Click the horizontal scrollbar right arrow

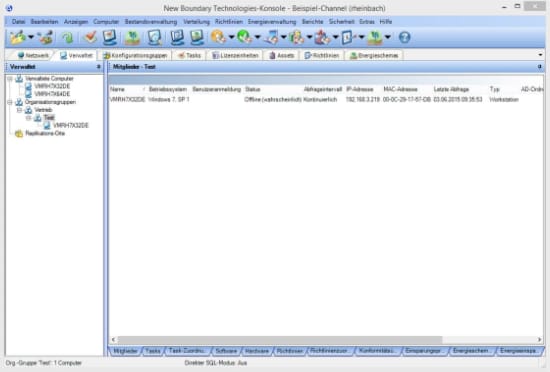click(539, 339)
